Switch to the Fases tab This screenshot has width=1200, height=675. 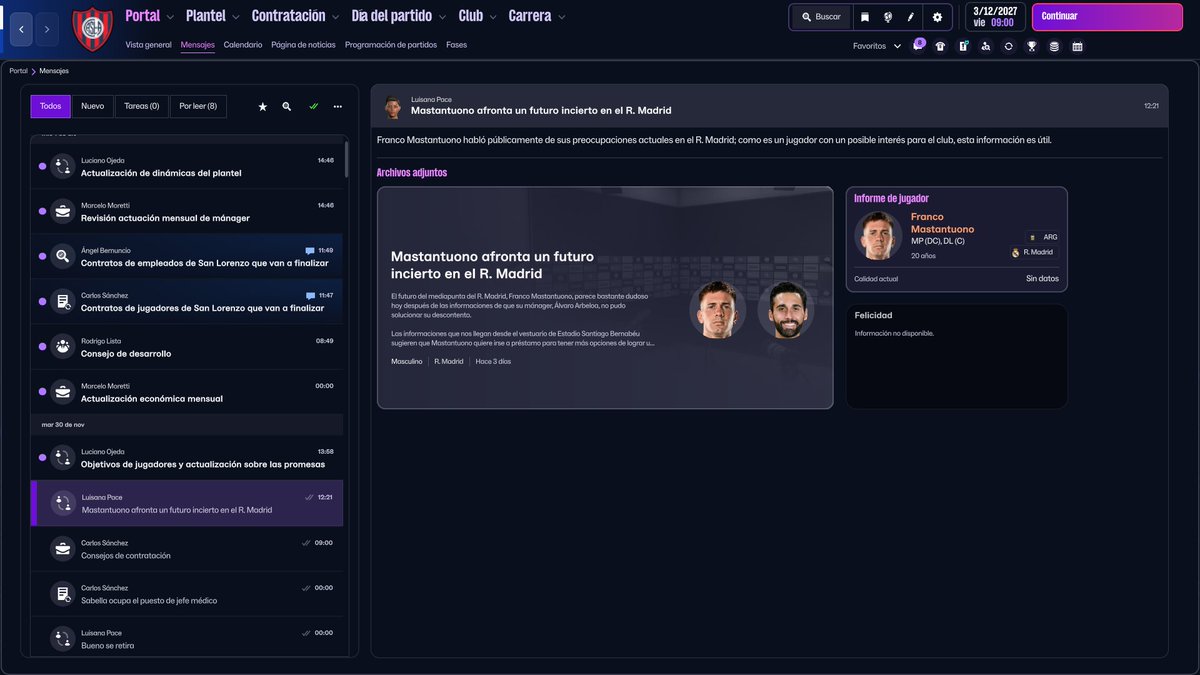click(x=456, y=45)
